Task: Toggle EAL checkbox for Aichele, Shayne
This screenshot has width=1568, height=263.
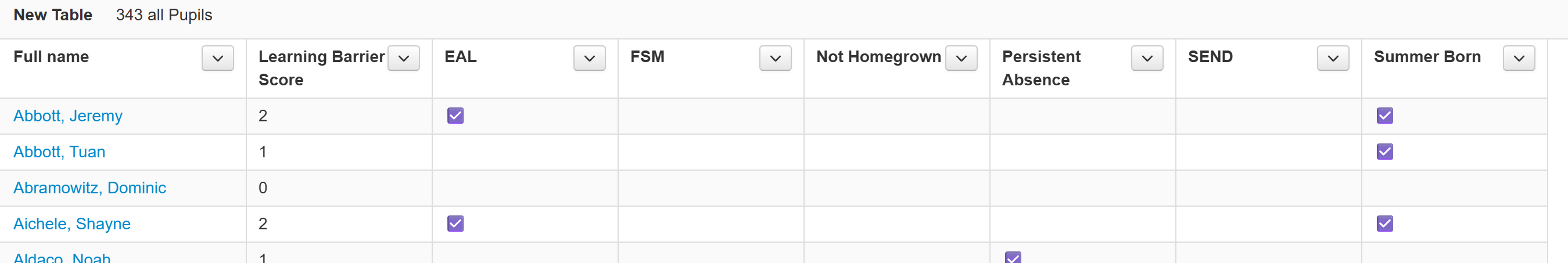Action: (x=455, y=224)
